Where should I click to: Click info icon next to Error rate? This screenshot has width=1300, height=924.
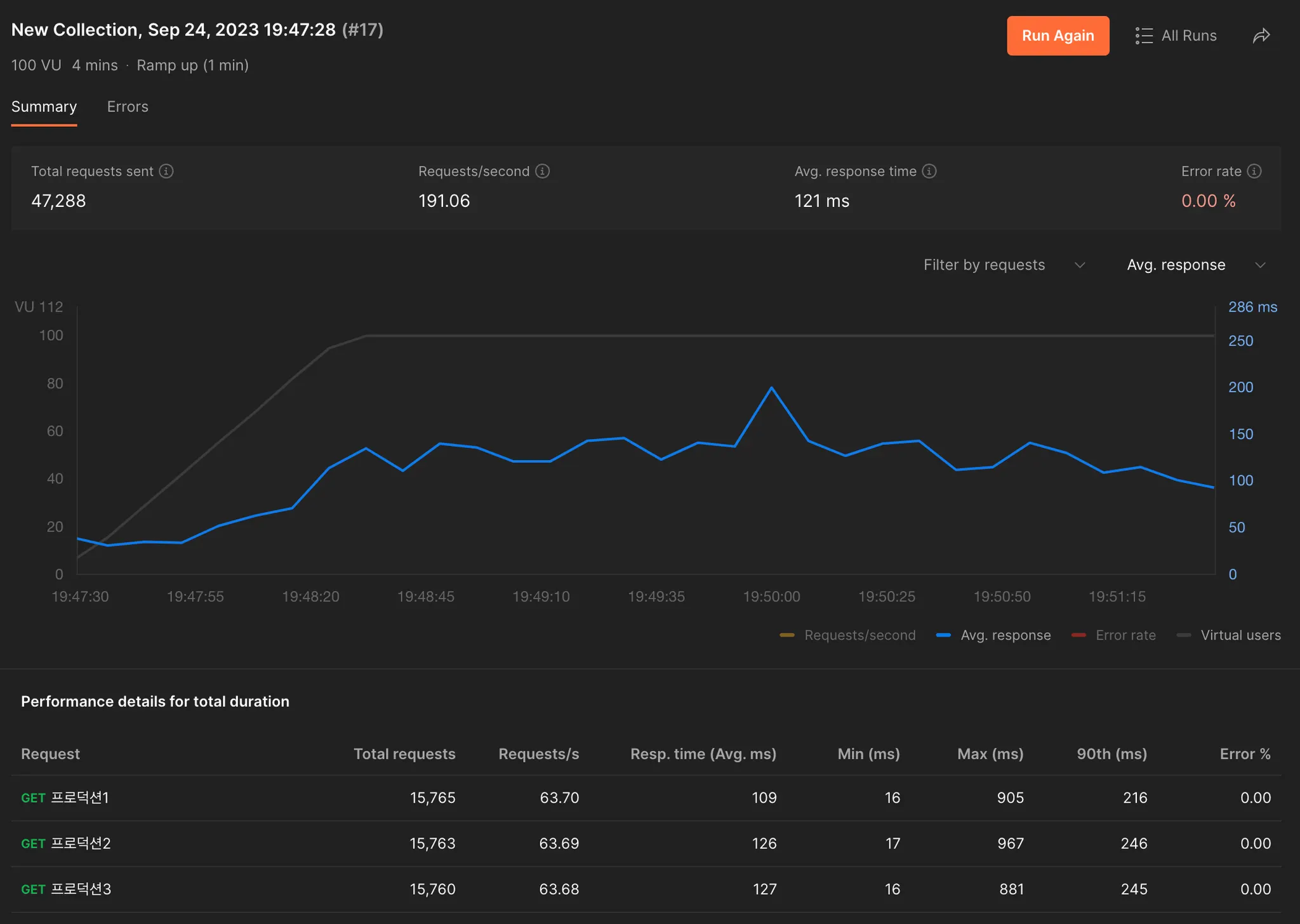(x=1254, y=171)
